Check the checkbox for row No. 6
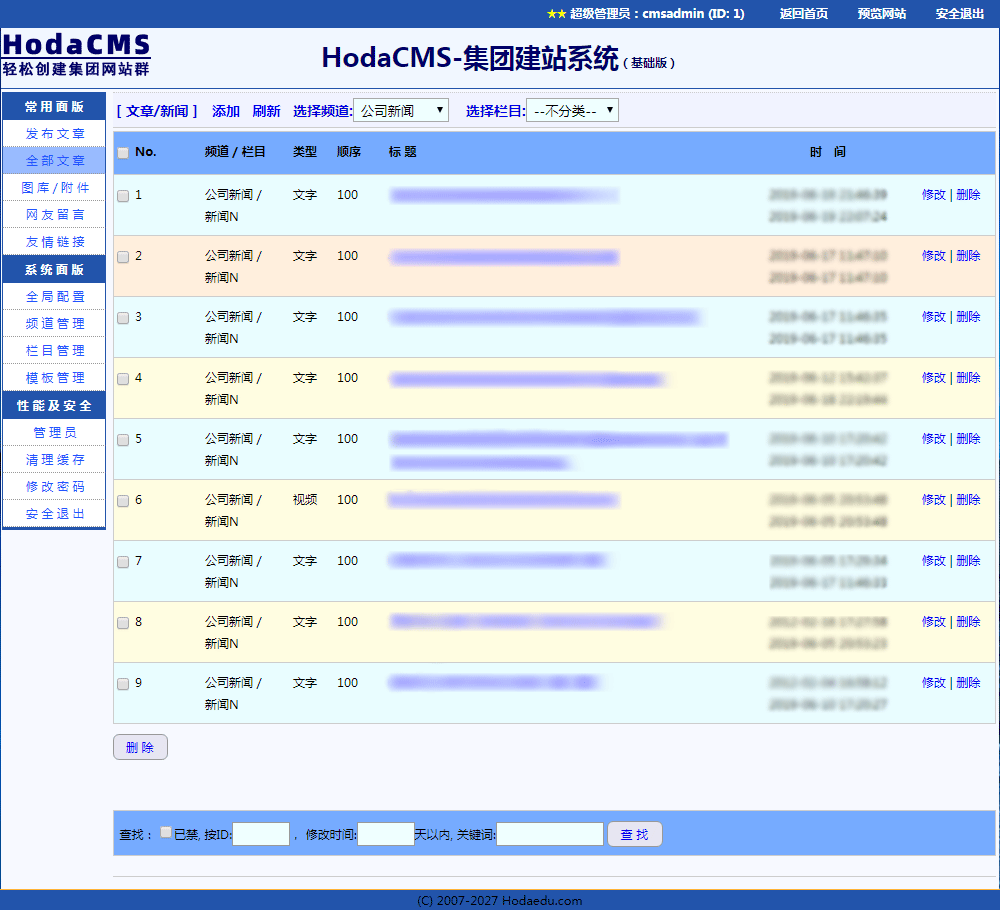The width and height of the screenshot is (1000, 910). [123, 501]
